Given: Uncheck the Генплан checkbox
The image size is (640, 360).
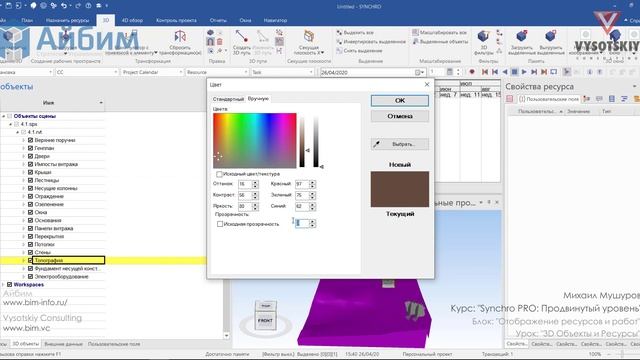Looking at the screenshot, I should click(x=30, y=148).
